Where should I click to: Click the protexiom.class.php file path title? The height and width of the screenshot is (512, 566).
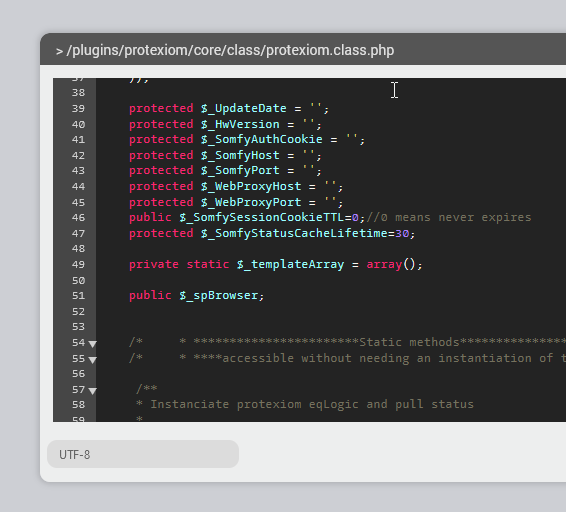coord(225,50)
